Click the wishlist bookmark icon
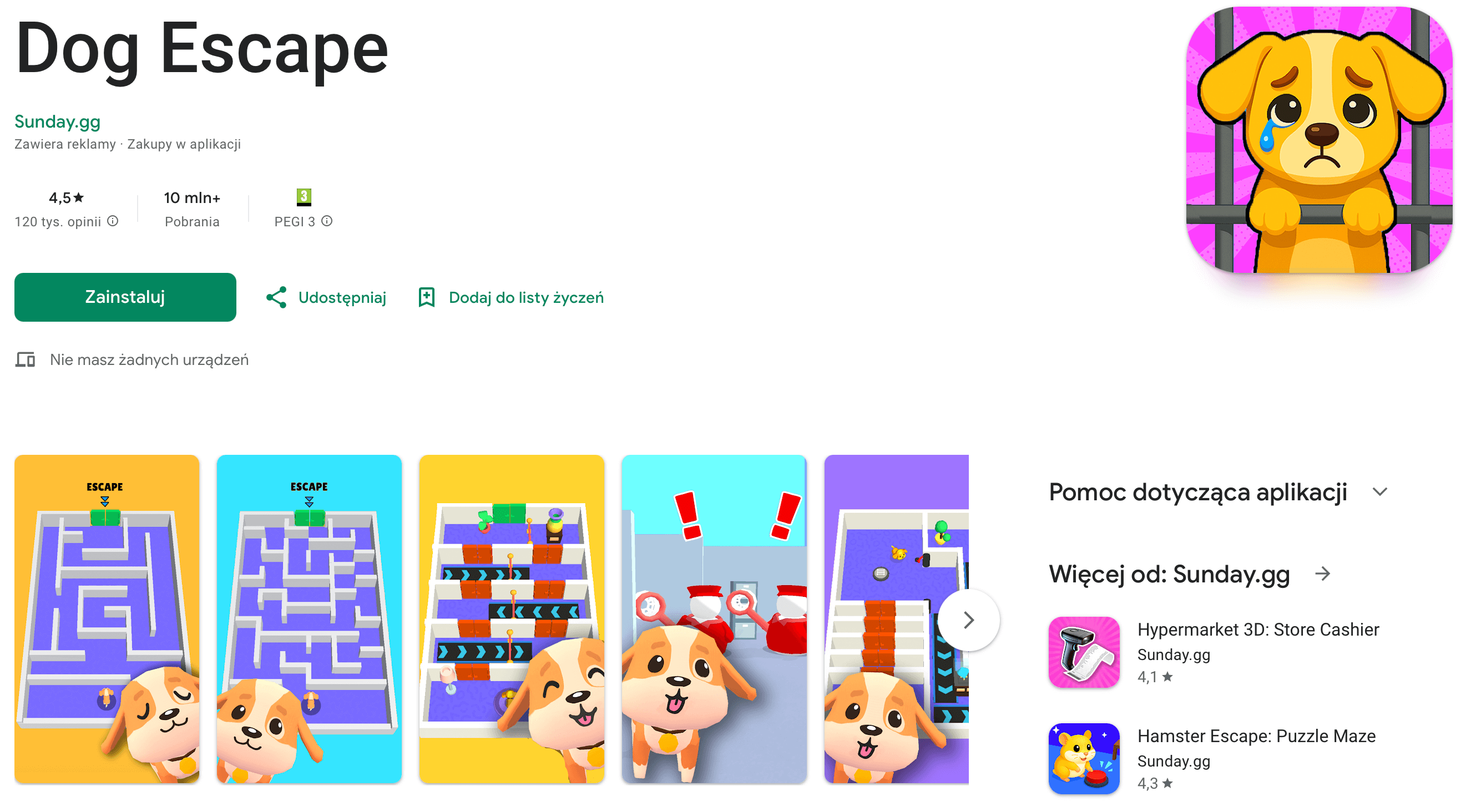Image resolution: width=1476 pixels, height=812 pixels. pos(426,297)
